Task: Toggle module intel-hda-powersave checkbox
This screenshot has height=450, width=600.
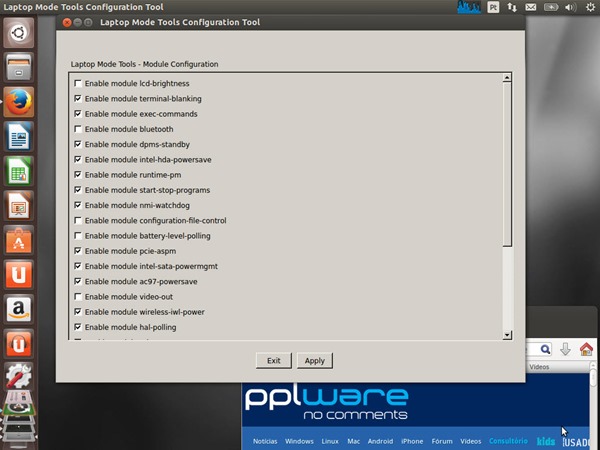Action: click(x=78, y=159)
